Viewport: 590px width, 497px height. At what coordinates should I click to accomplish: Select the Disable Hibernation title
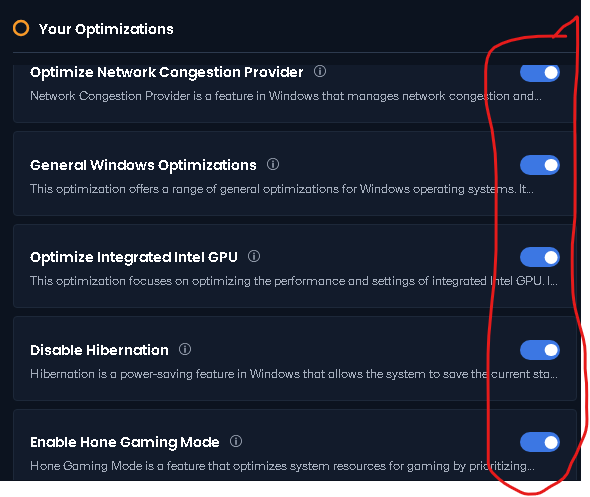[x=99, y=350]
